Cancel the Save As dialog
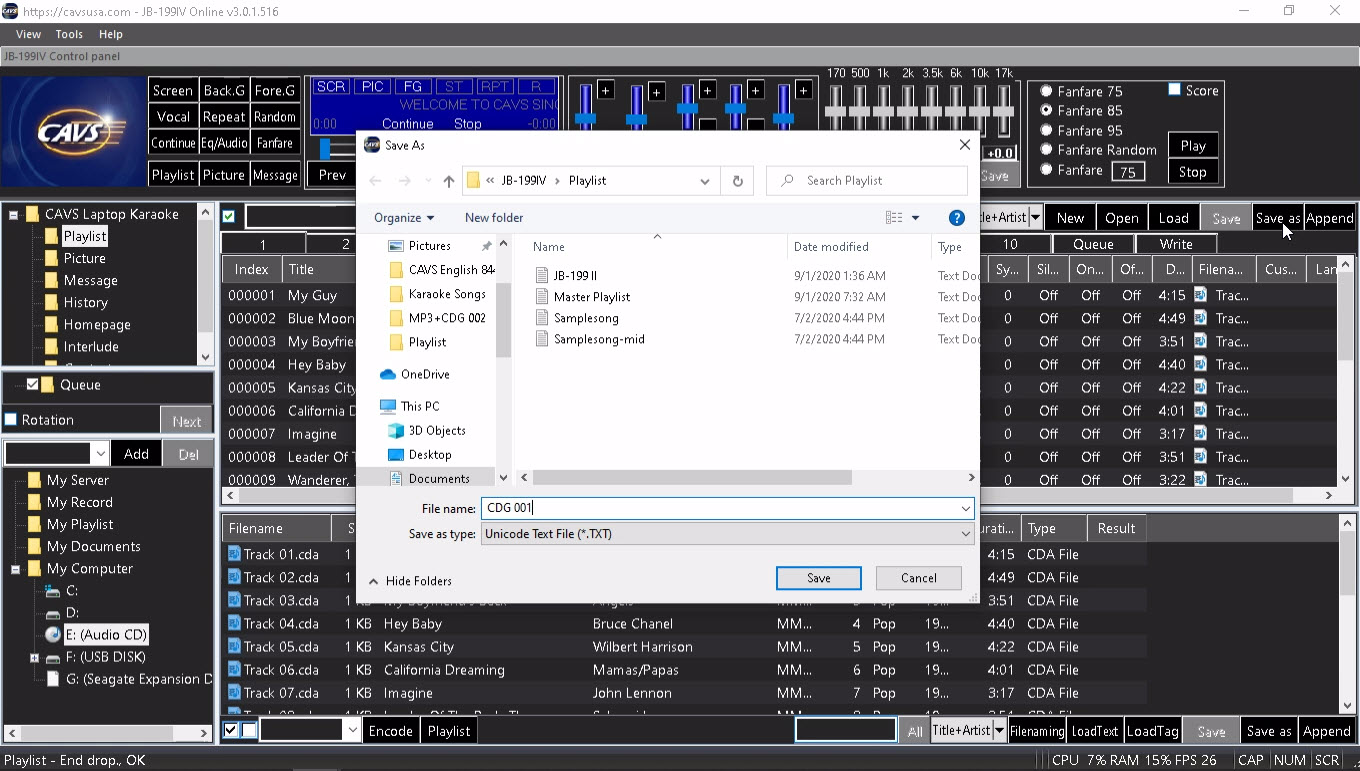The height and width of the screenshot is (771, 1360). [918, 578]
